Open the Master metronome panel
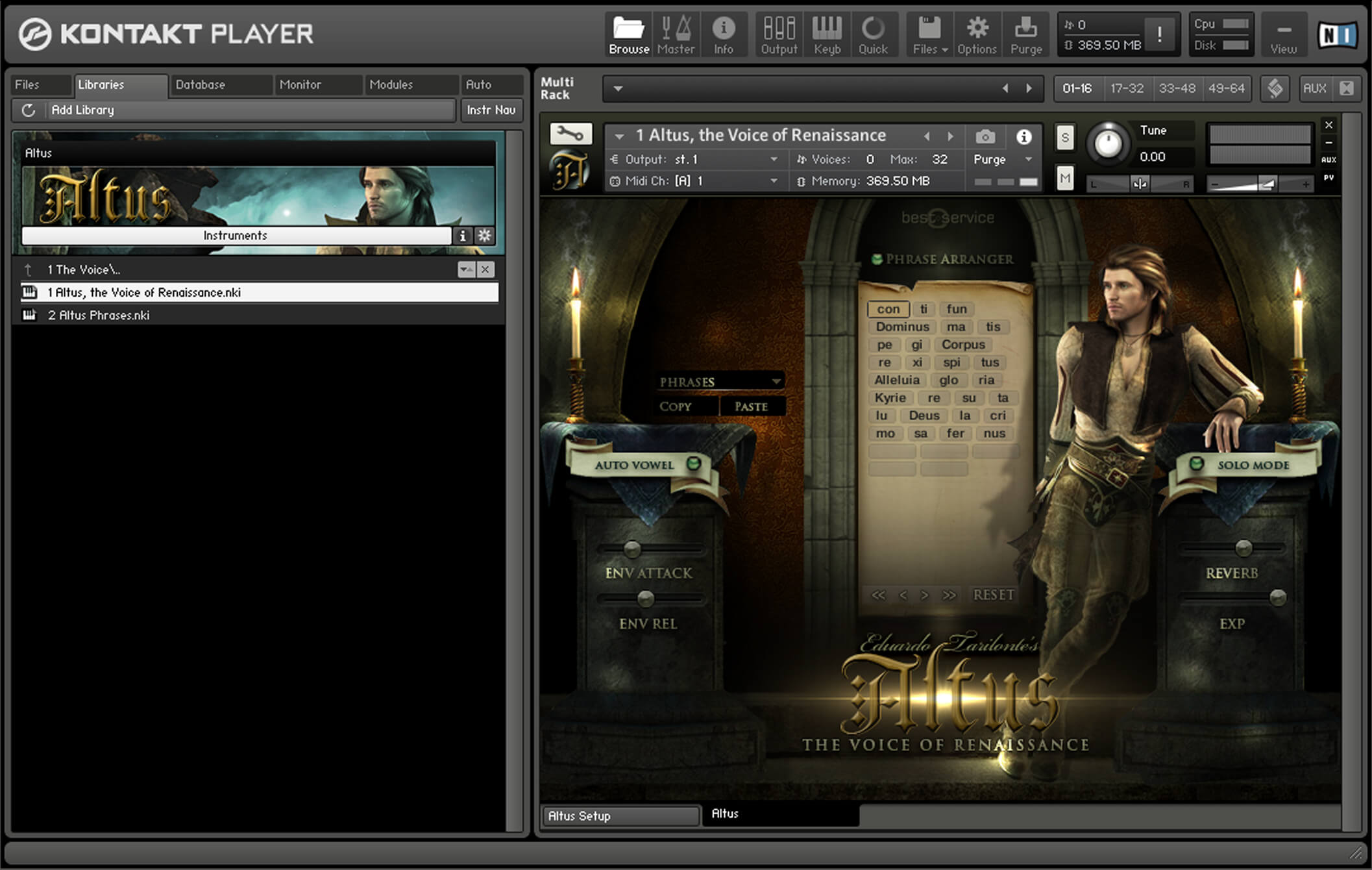The height and width of the screenshot is (870, 1372). (676, 34)
